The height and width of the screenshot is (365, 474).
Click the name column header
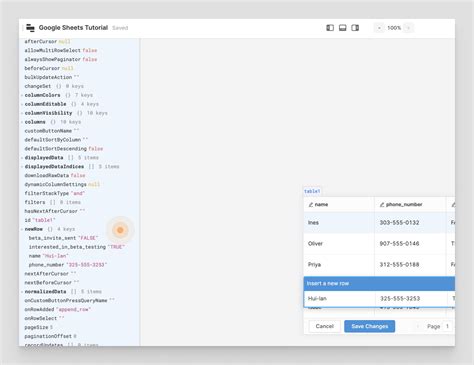tap(339, 205)
